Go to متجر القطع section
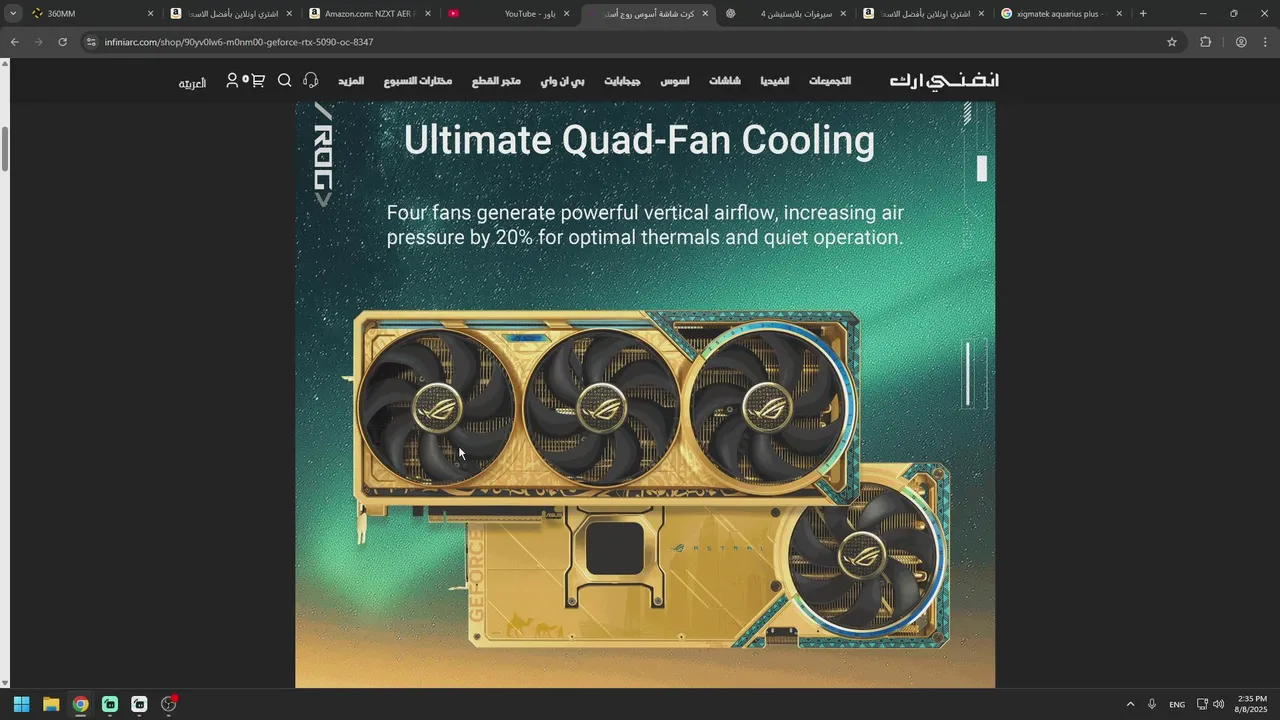1280x720 pixels. pyautogui.click(x=496, y=81)
